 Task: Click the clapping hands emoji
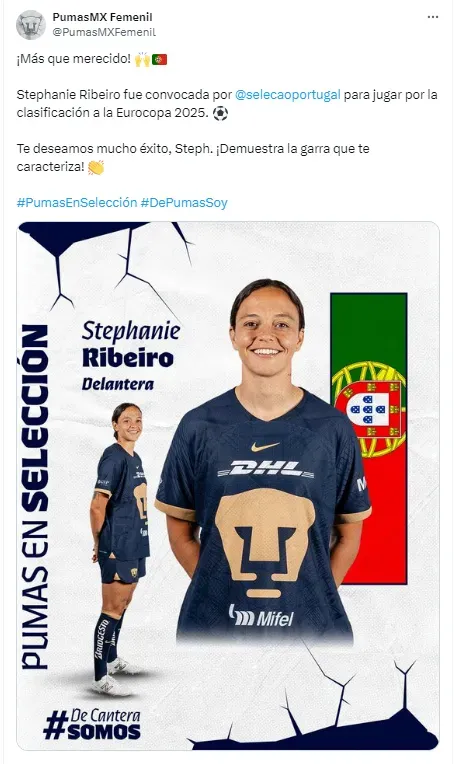[x=96, y=167]
